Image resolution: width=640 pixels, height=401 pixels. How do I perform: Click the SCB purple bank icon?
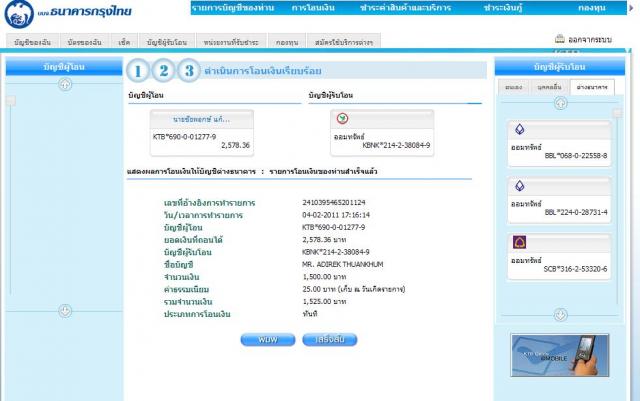519,243
